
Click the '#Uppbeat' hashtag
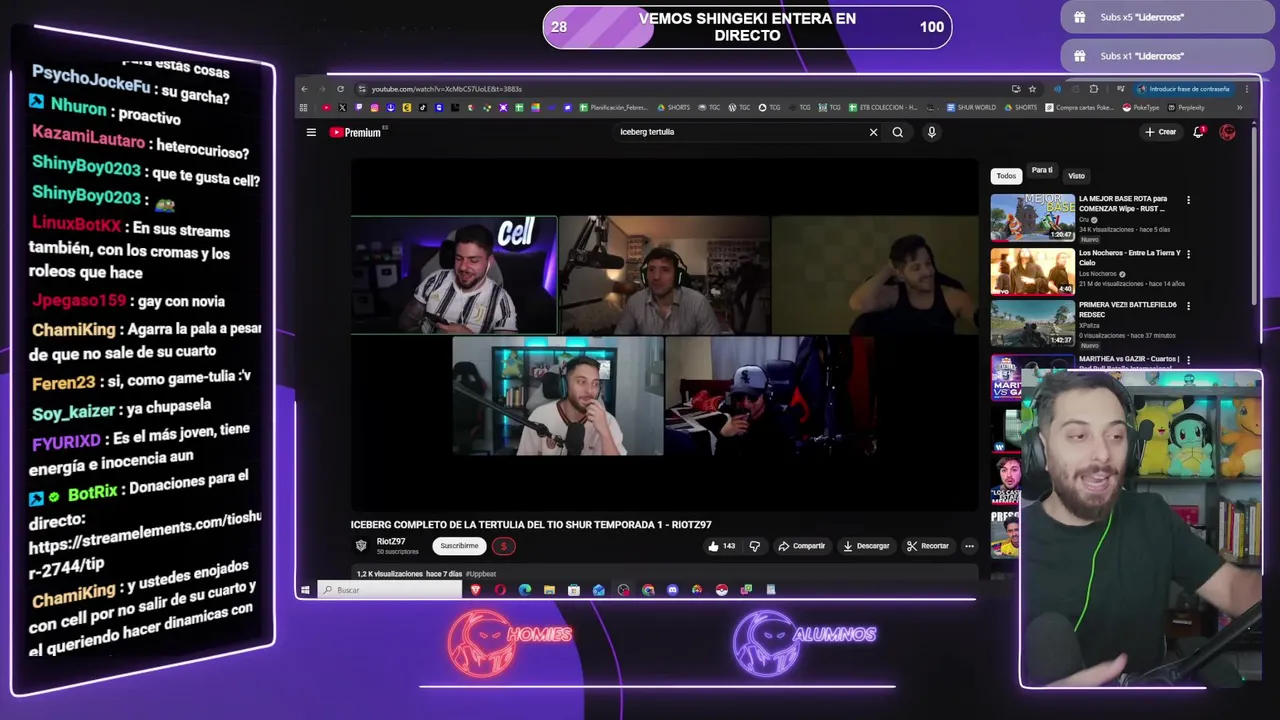coord(481,574)
